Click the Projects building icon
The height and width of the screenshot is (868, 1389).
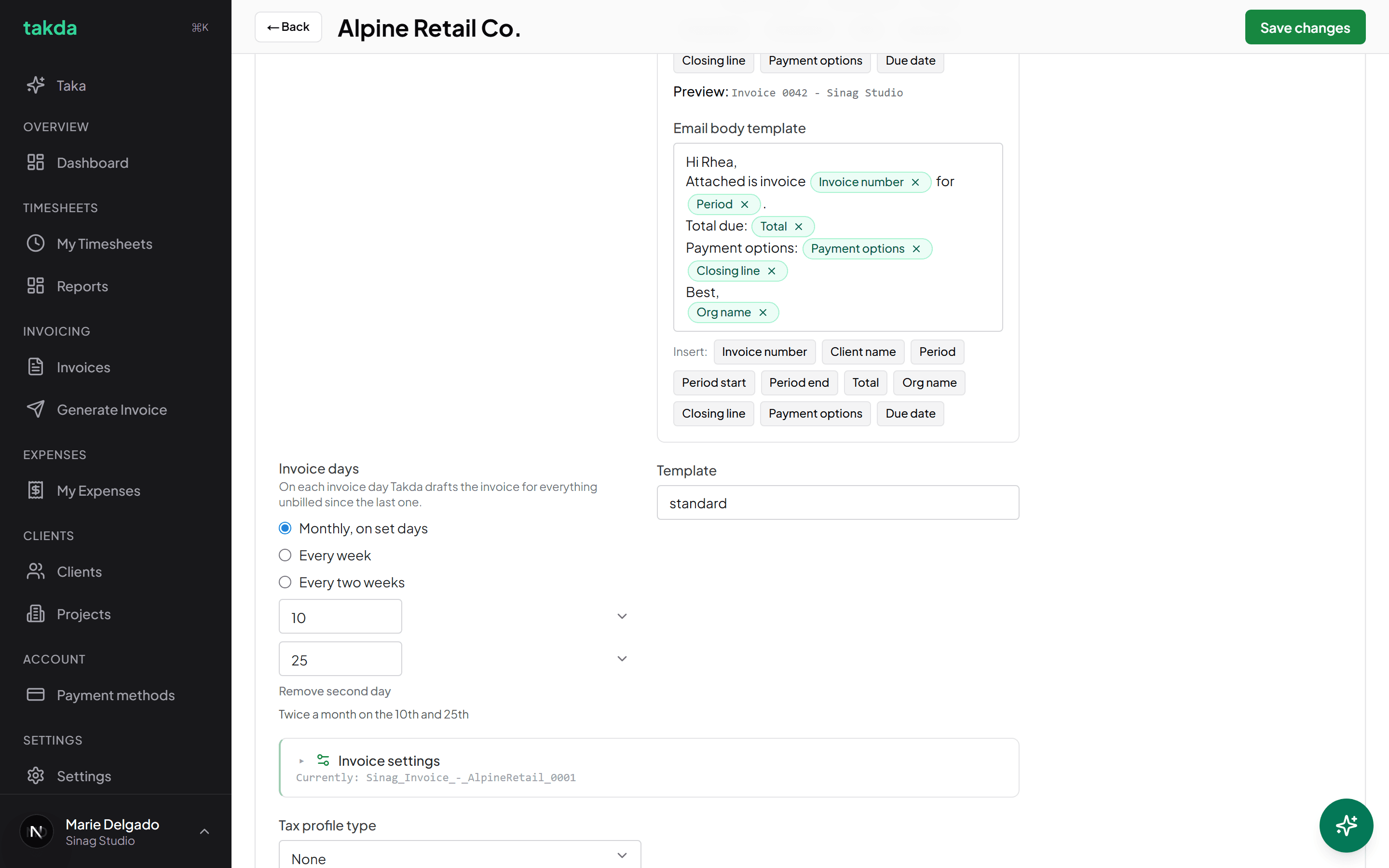pos(36,614)
